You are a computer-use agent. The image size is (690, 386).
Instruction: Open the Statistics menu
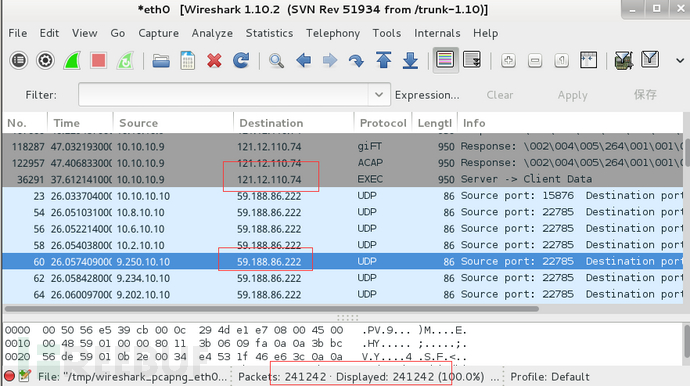[269, 33]
